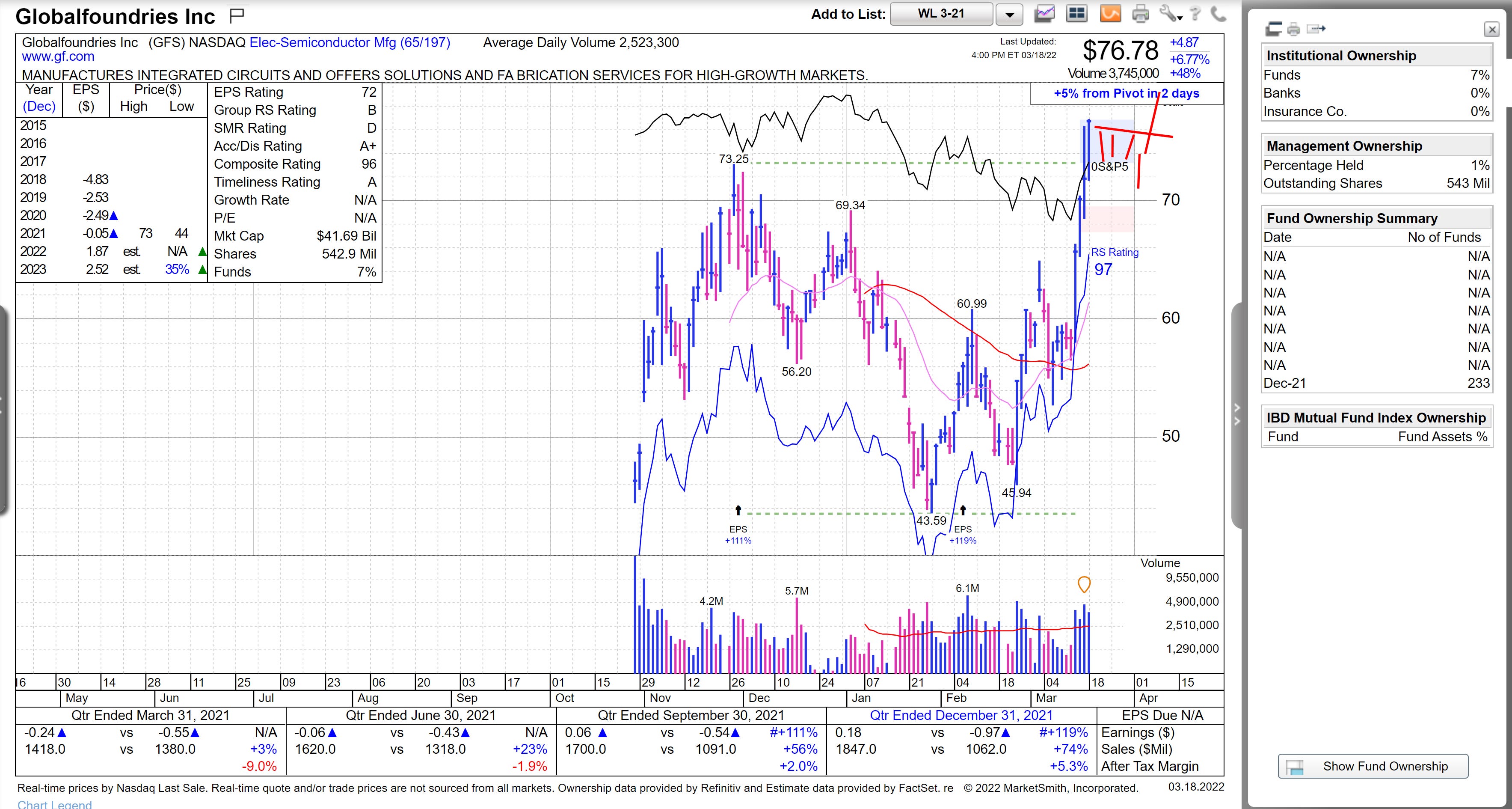Screen dimensions: 1512x809
Task: Open the Chart Legend link
Action: tap(55, 804)
